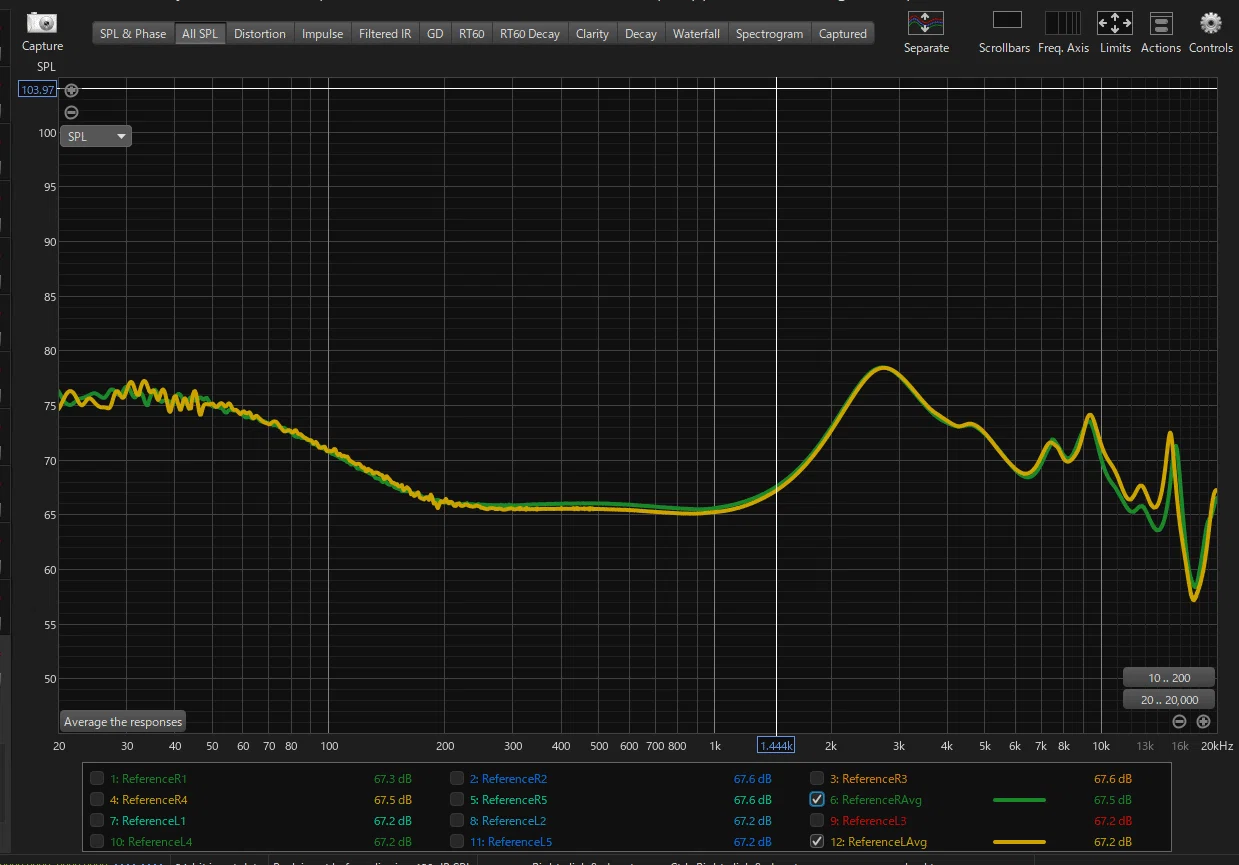Enable the ReferenceL3 trace checkbox
1239x865 pixels.
pos(817,820)
